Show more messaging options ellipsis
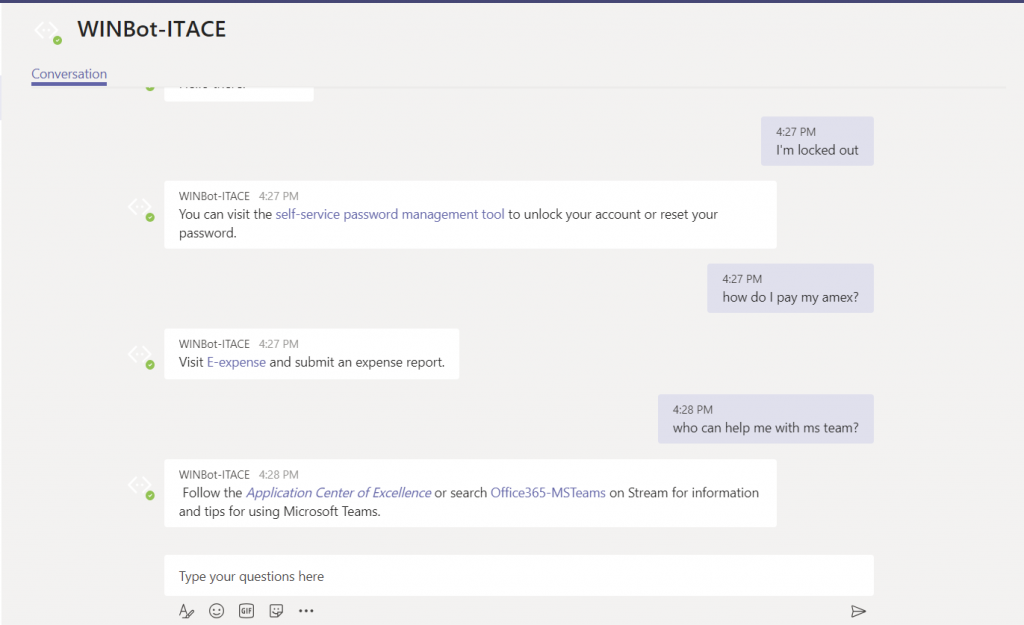Screen dimensions: 1024x625 coord(306,611)
